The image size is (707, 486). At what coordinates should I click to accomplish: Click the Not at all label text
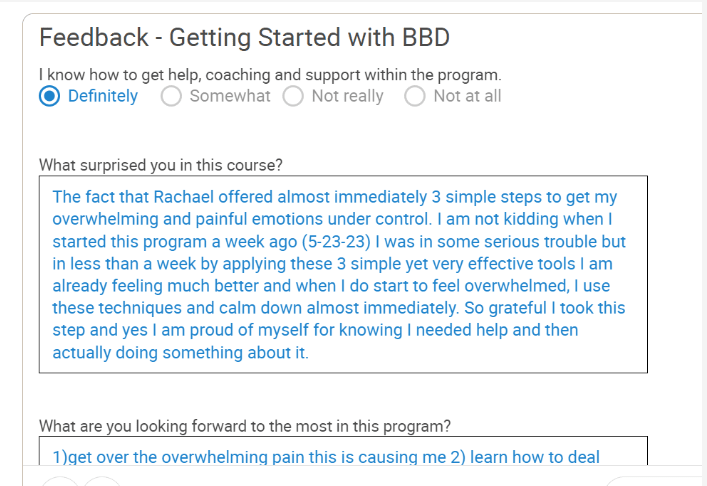coord(468,96)
